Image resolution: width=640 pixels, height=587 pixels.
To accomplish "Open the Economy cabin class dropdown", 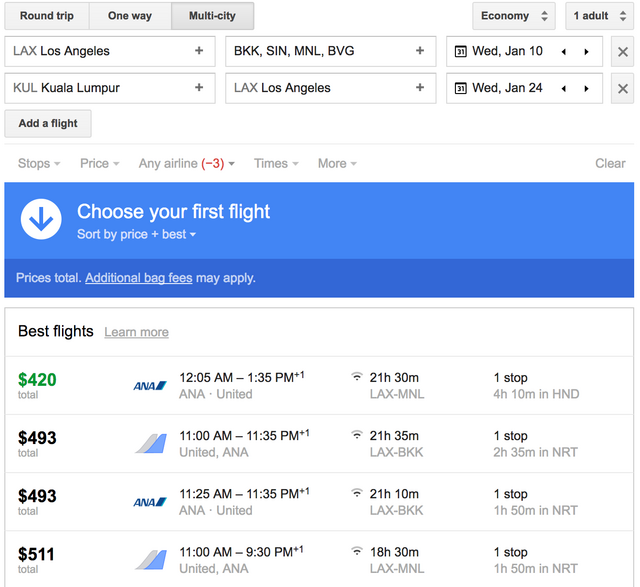I will tap(514, 16).
